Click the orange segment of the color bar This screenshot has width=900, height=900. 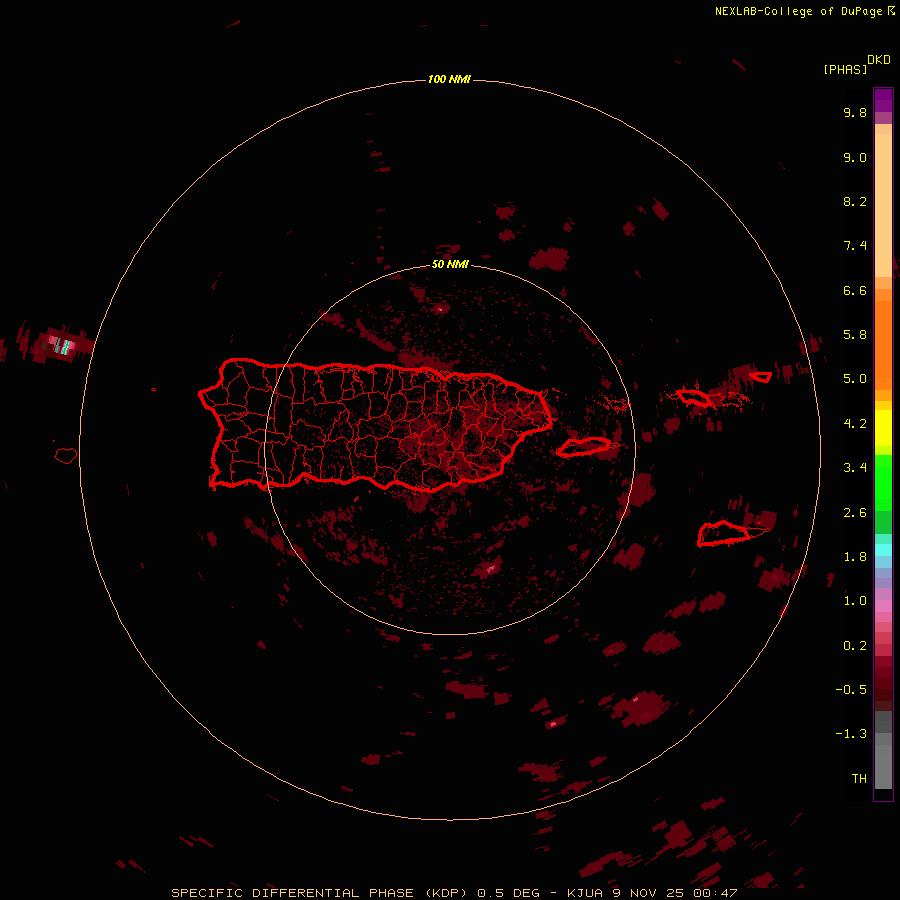point(883,346)
